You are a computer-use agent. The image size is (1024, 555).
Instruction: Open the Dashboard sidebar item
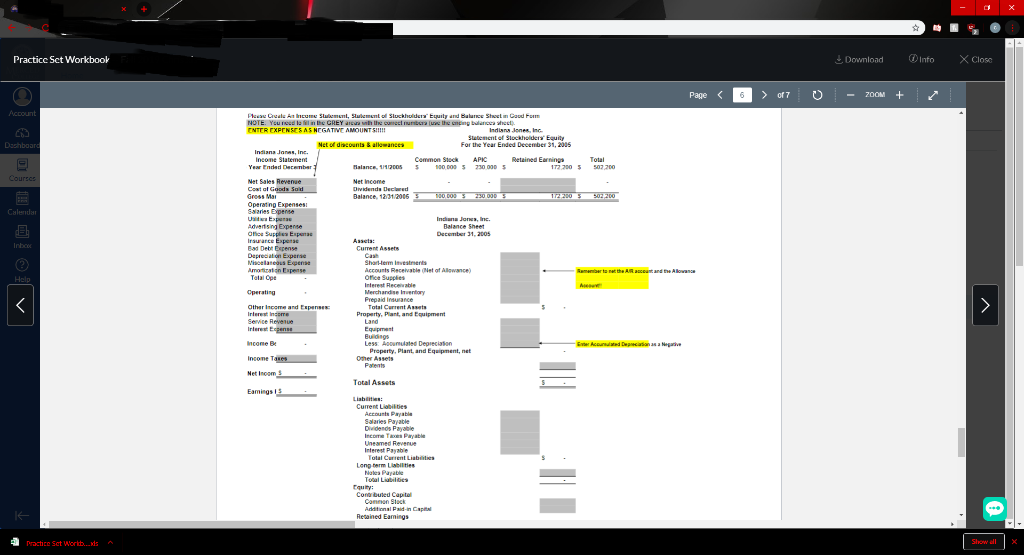pos(22,138)
